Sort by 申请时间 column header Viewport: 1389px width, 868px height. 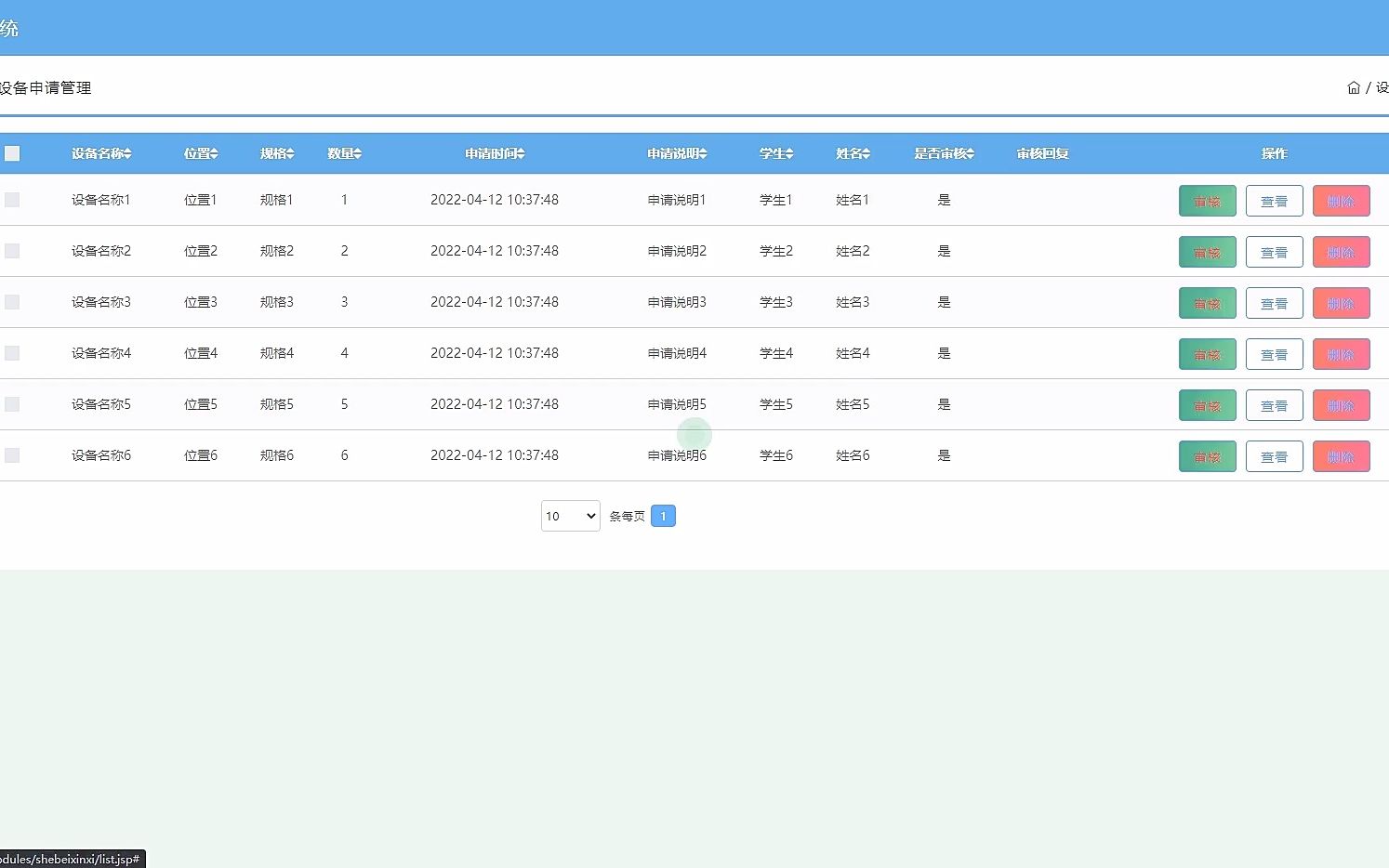[x=495, y=153]
